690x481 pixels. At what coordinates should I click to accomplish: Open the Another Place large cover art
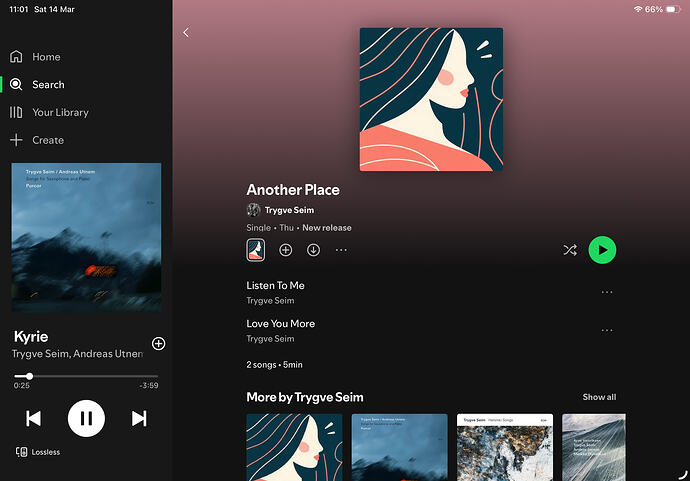coord(431,99)
